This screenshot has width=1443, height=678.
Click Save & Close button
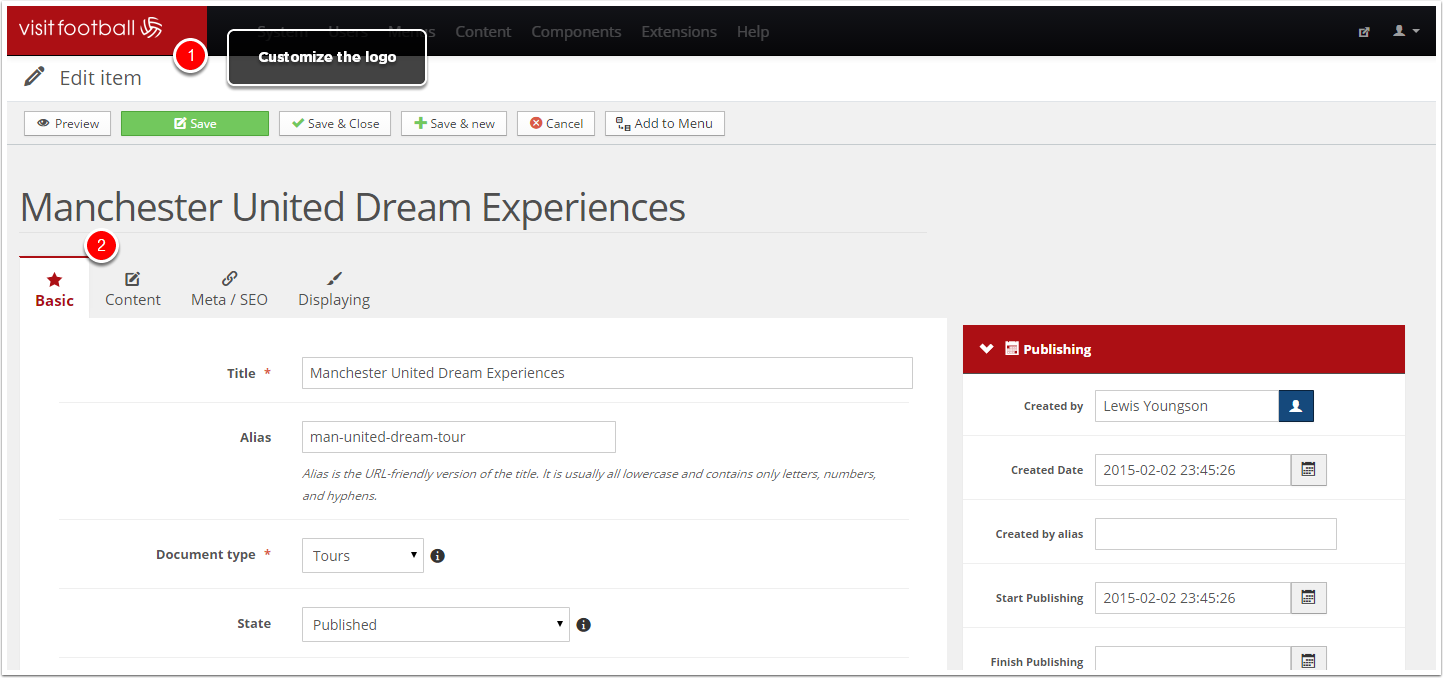pos(335,124)
